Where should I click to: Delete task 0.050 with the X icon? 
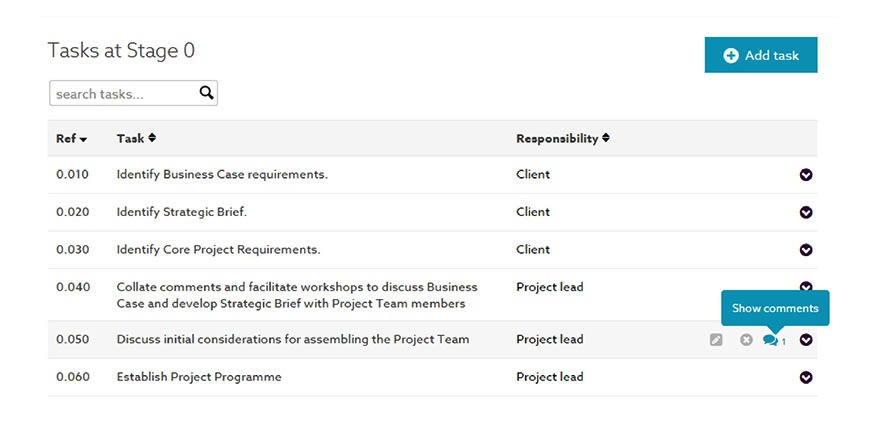(746, 340)
